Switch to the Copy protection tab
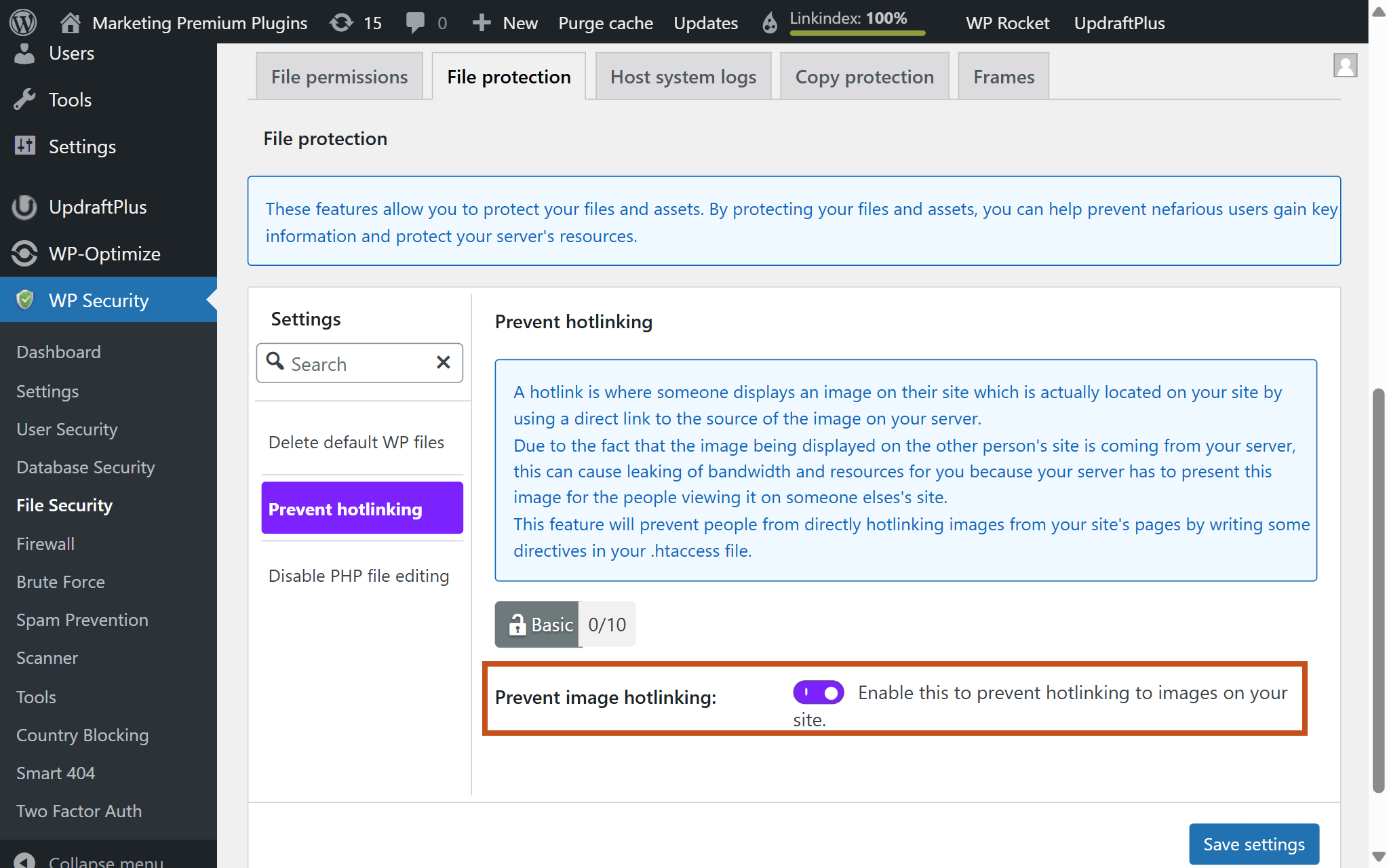Viewport: 1389px width, 868px height. (864, 76)
